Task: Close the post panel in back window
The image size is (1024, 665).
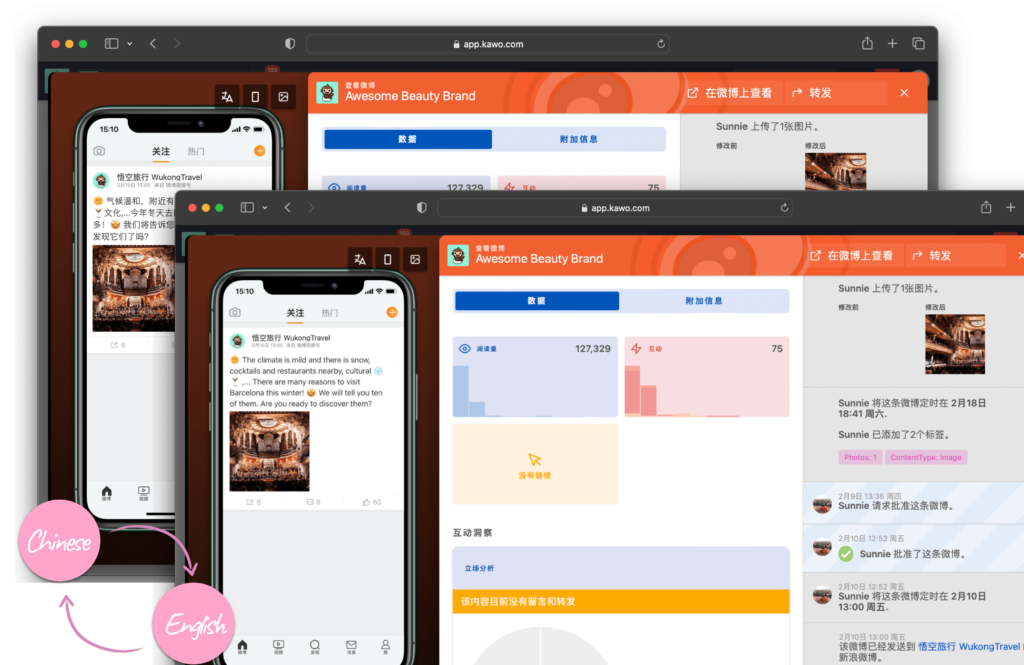Action: [904, 93]
